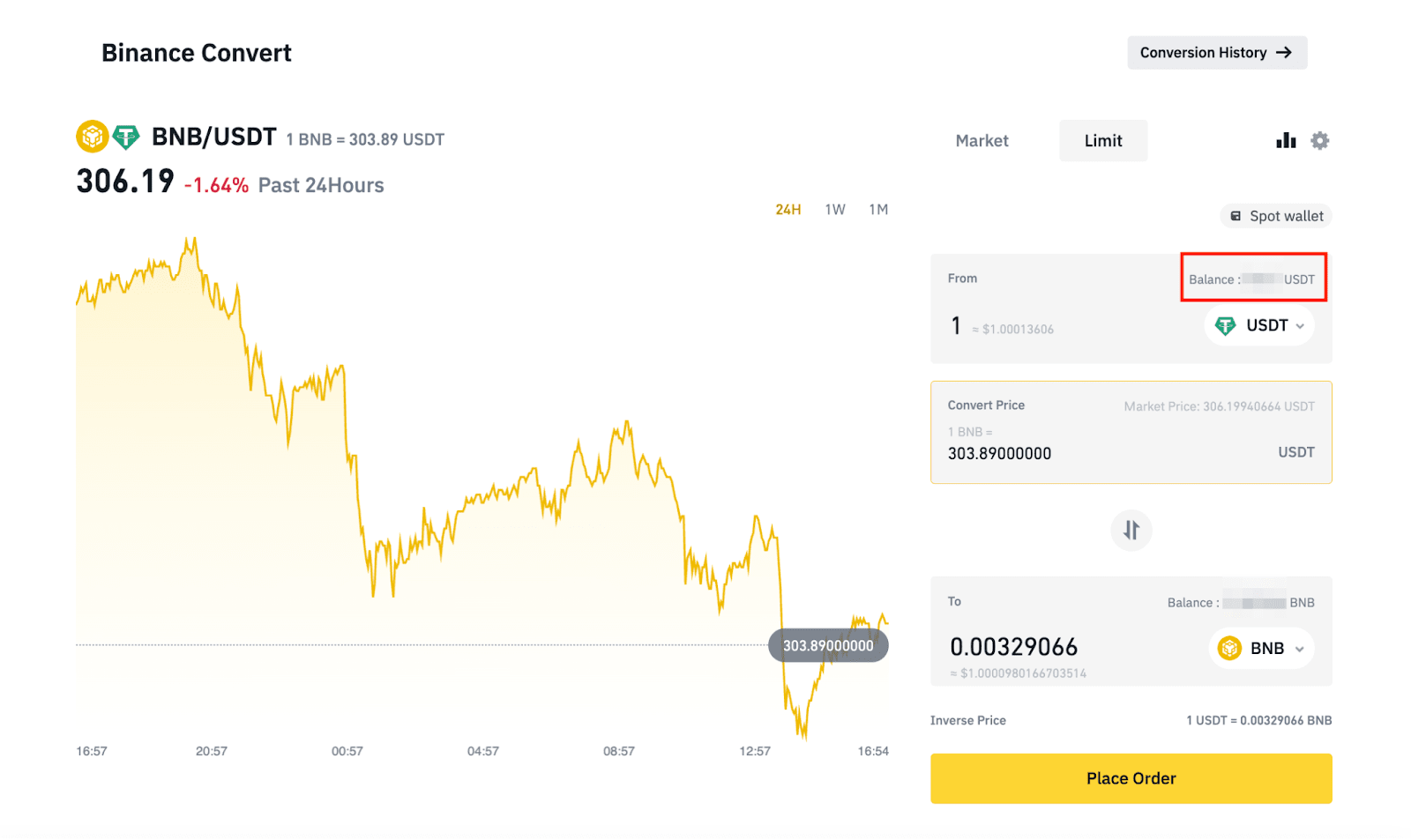Switch to the Market tab
The width and height of the screenshot is (1411, 840).
982,141
